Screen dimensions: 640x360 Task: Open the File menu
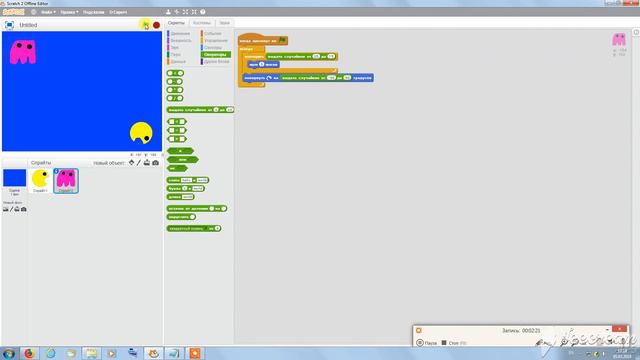pos(48,12)
